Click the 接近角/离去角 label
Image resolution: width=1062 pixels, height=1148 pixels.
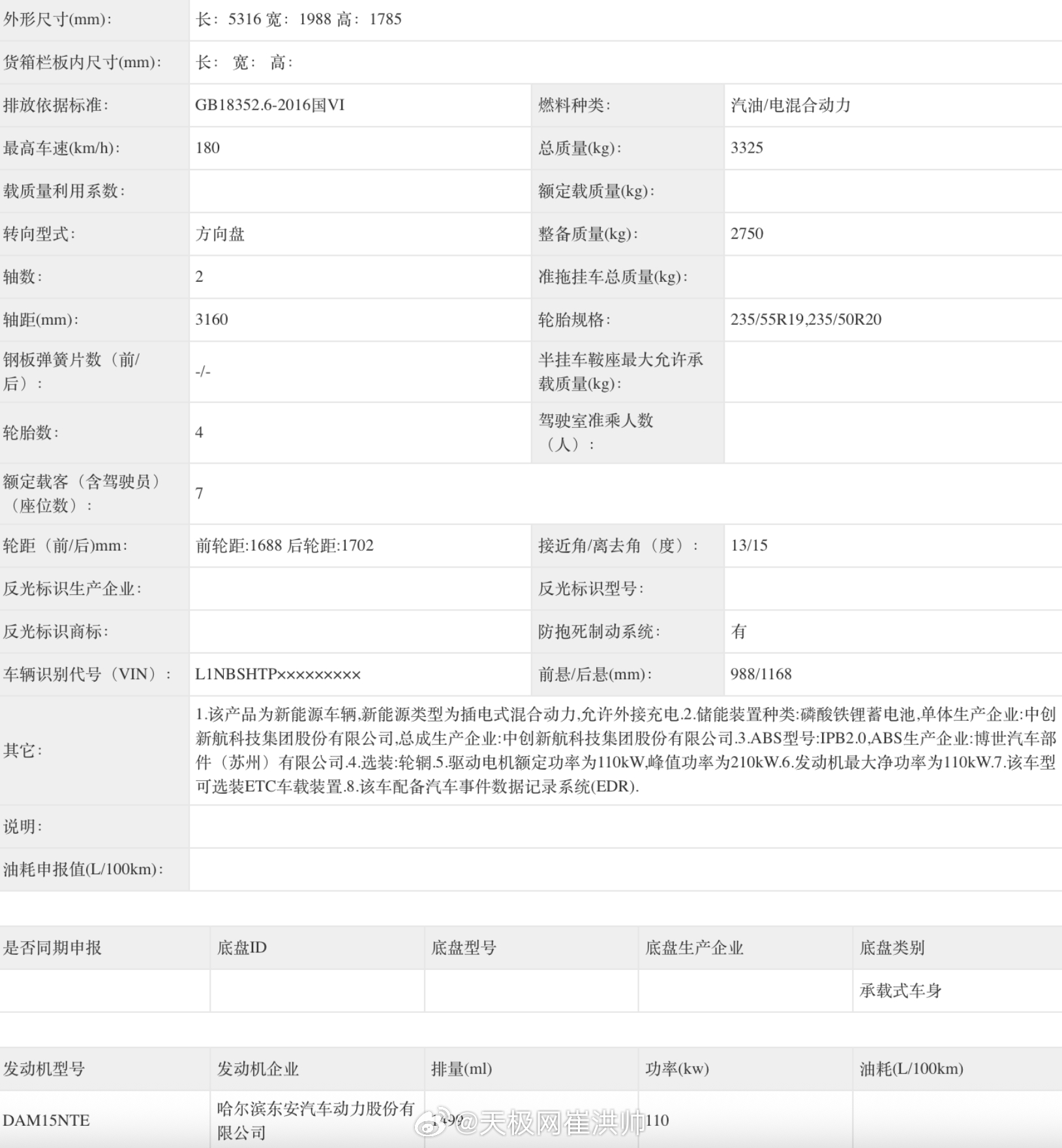point(618,546)
